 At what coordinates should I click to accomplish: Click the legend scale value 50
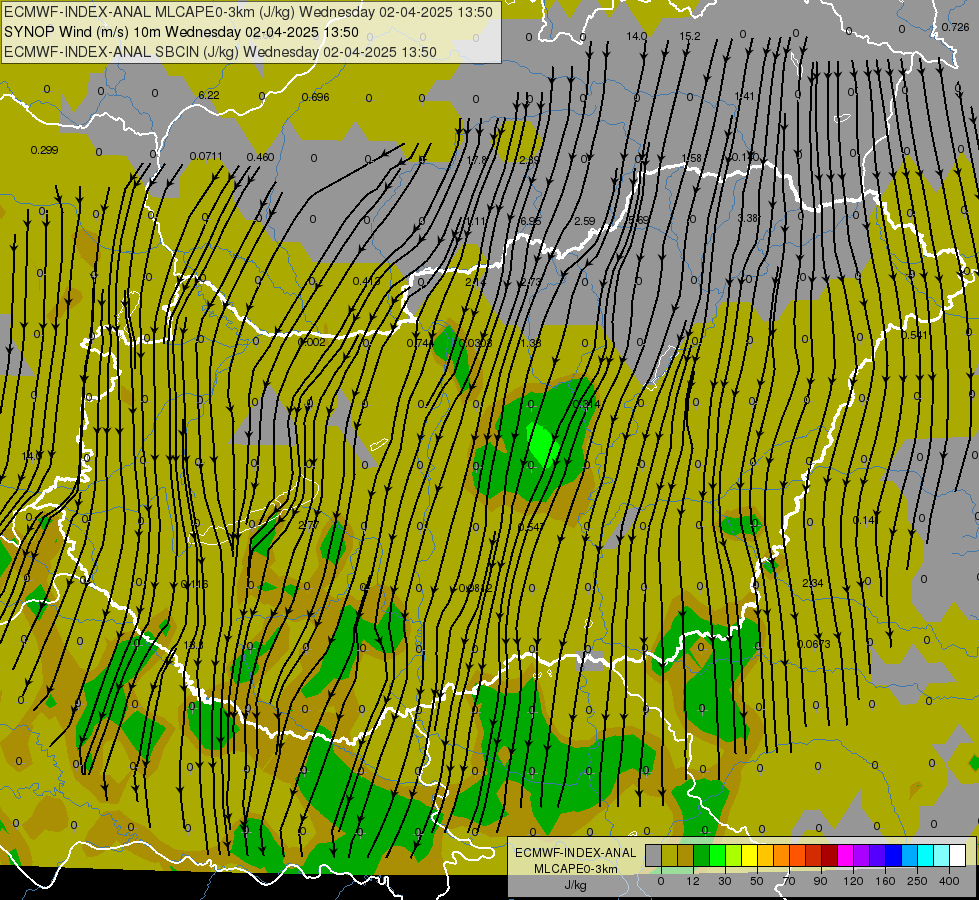pos(757,881)
